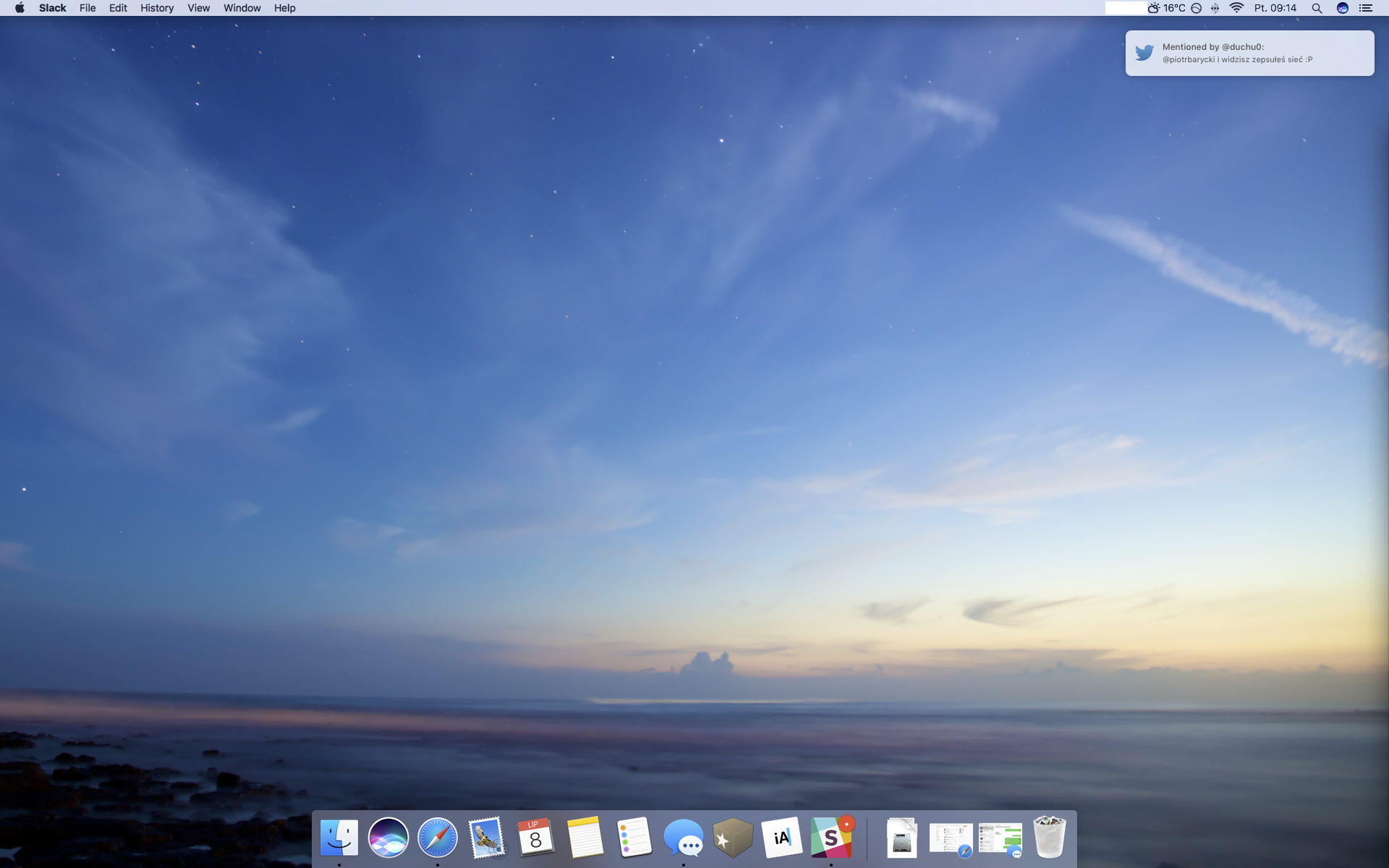Open Spotlight search magnifier

click(x=1317, y=8)
